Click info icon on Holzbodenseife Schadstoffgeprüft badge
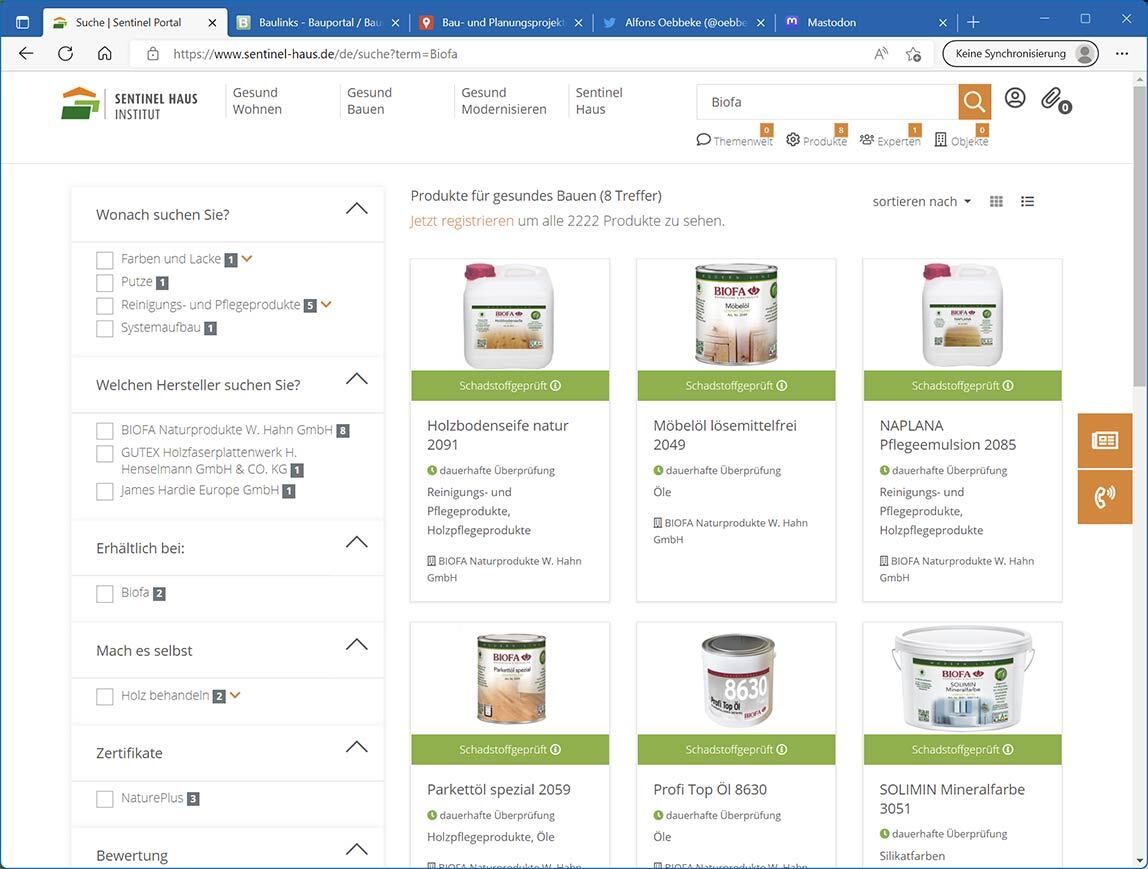Image resolution: width=1148 pixels, height=869 pixels. tap(556, 386)
